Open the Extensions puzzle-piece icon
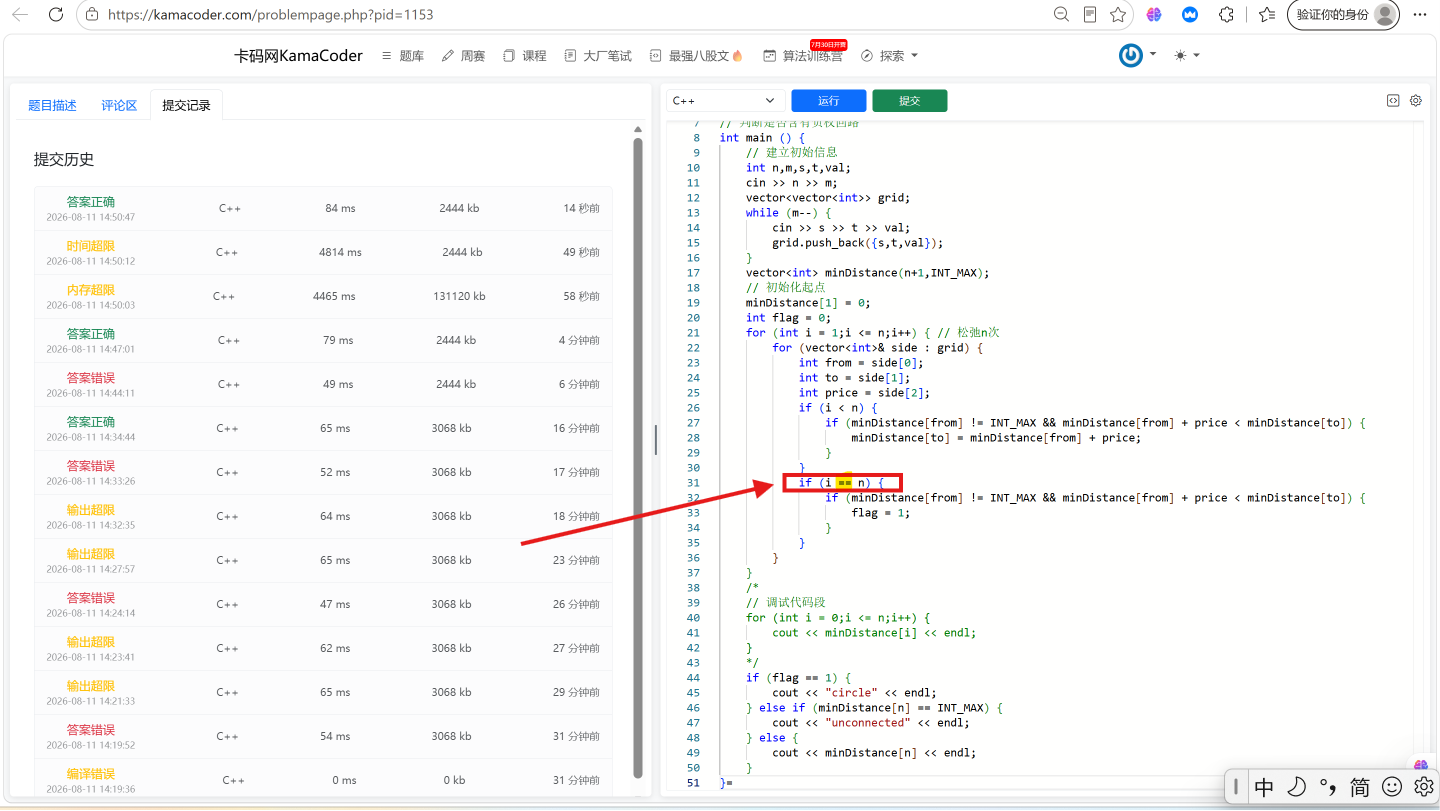1440x811 pixels. (1226, 14)
